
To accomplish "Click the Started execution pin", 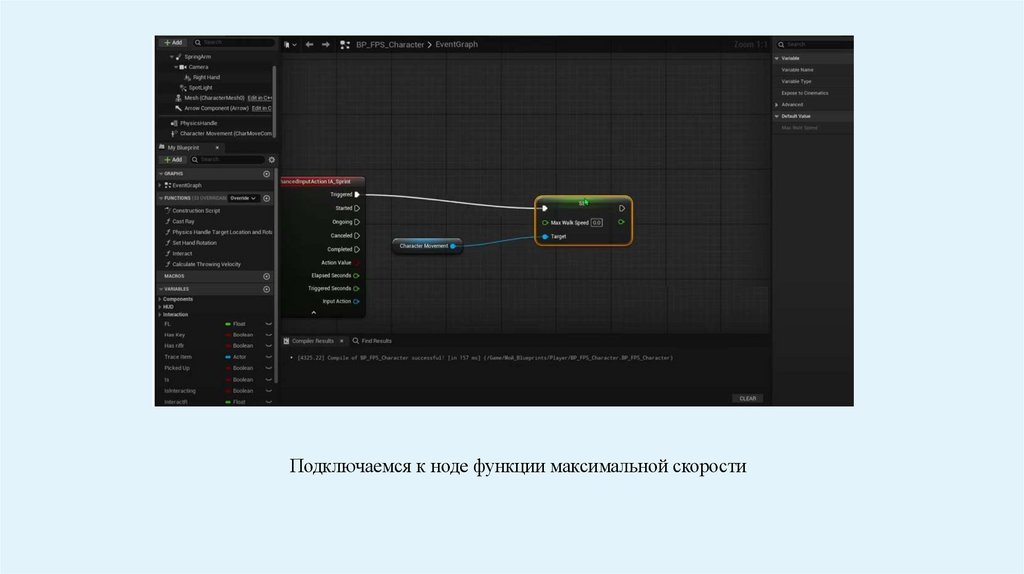I will 357,208.
